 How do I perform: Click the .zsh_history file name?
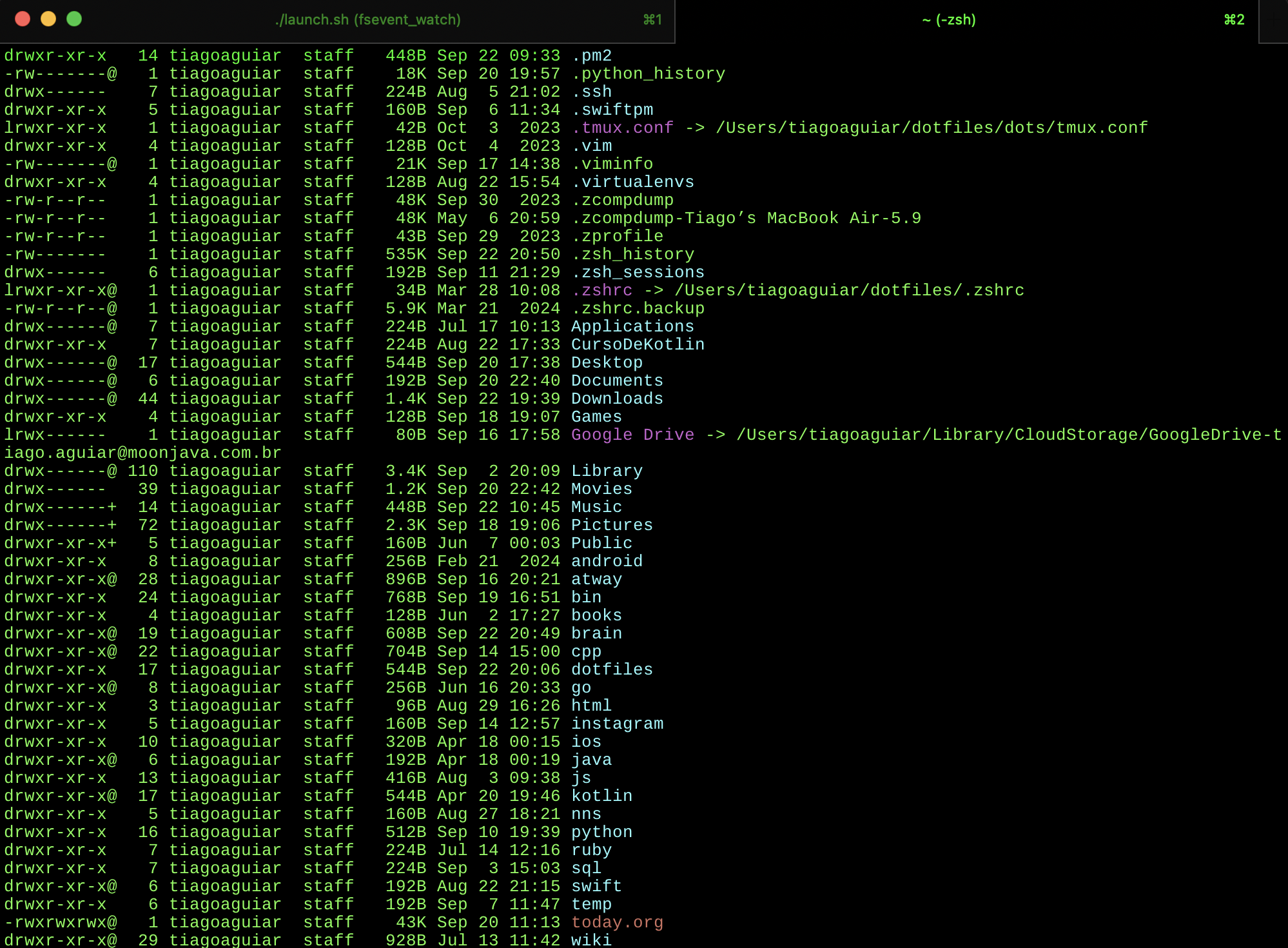pos(632,254)
